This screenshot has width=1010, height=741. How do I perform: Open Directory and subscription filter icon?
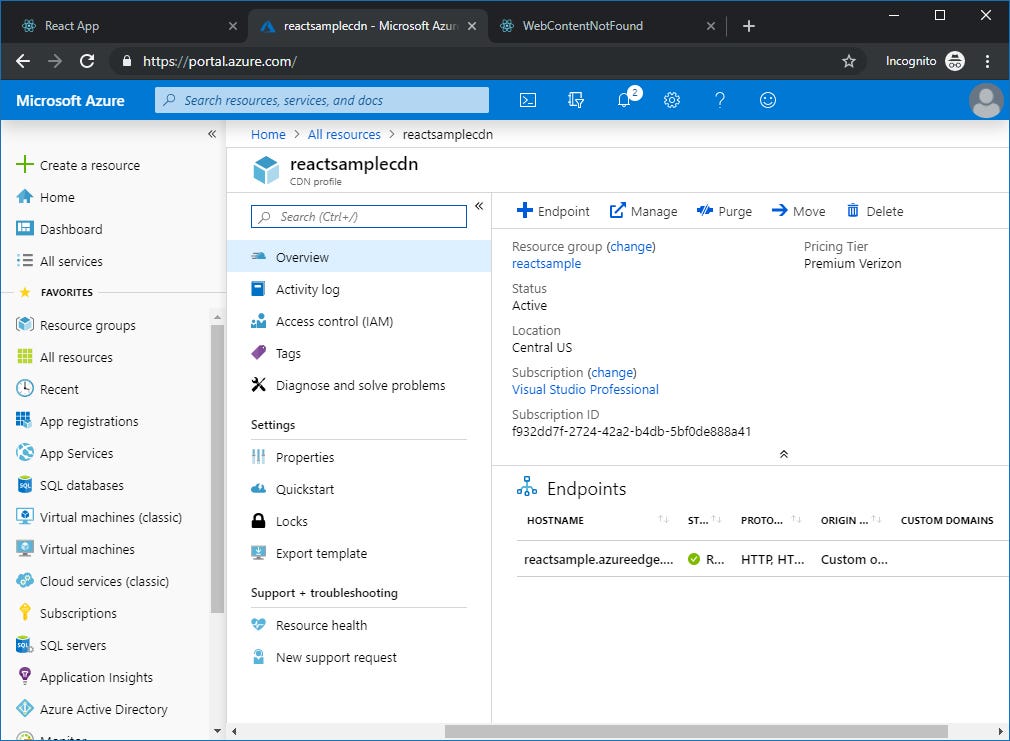(x=575, y=100)
